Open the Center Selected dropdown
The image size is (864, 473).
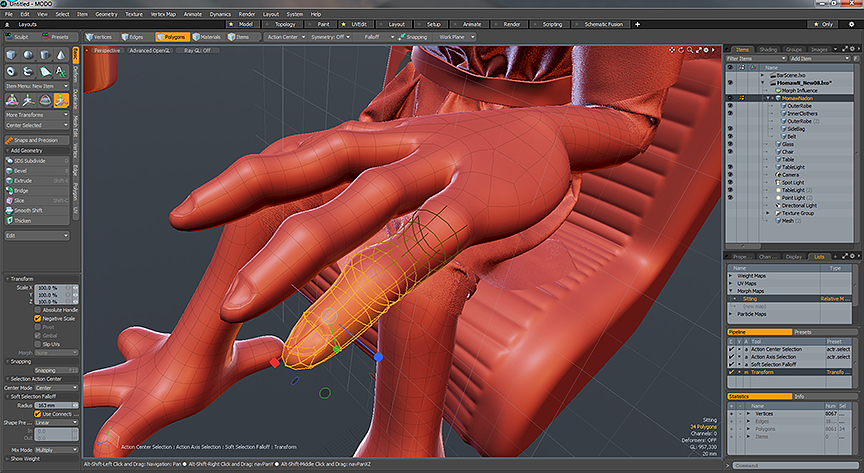[x=37, y=125]
